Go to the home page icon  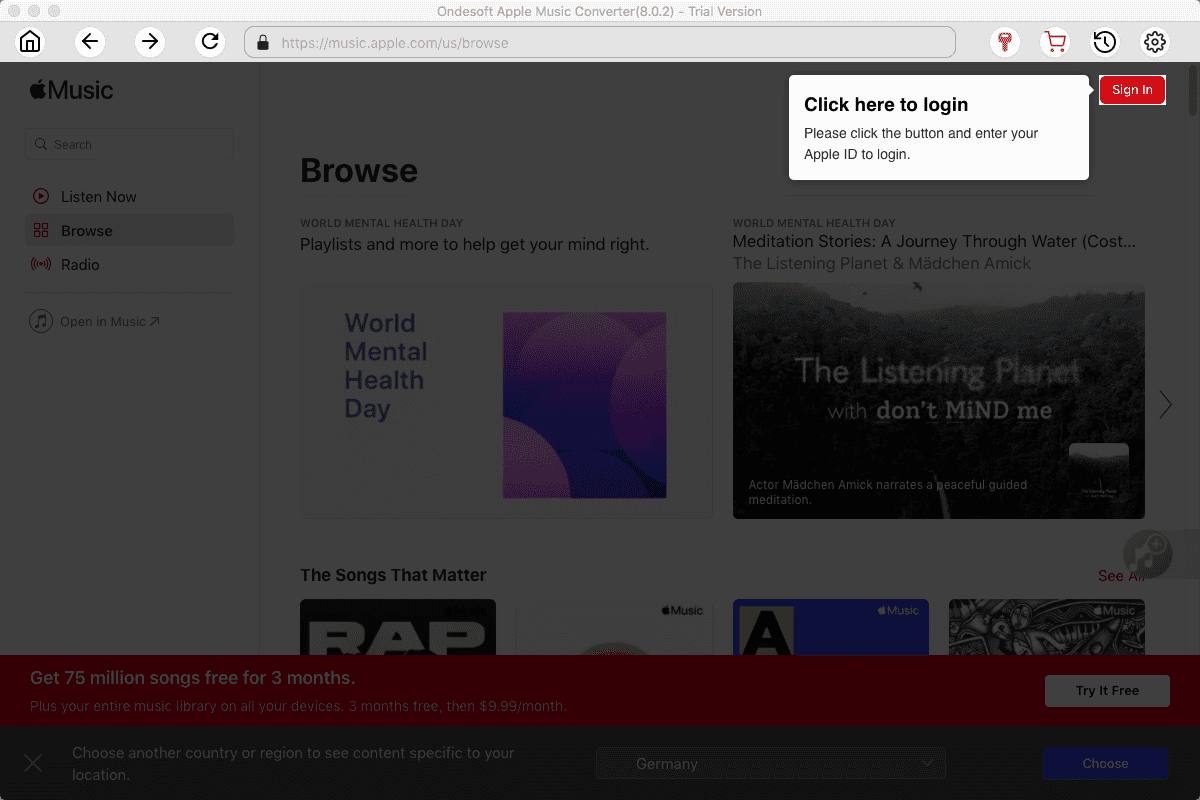point(30,42)
